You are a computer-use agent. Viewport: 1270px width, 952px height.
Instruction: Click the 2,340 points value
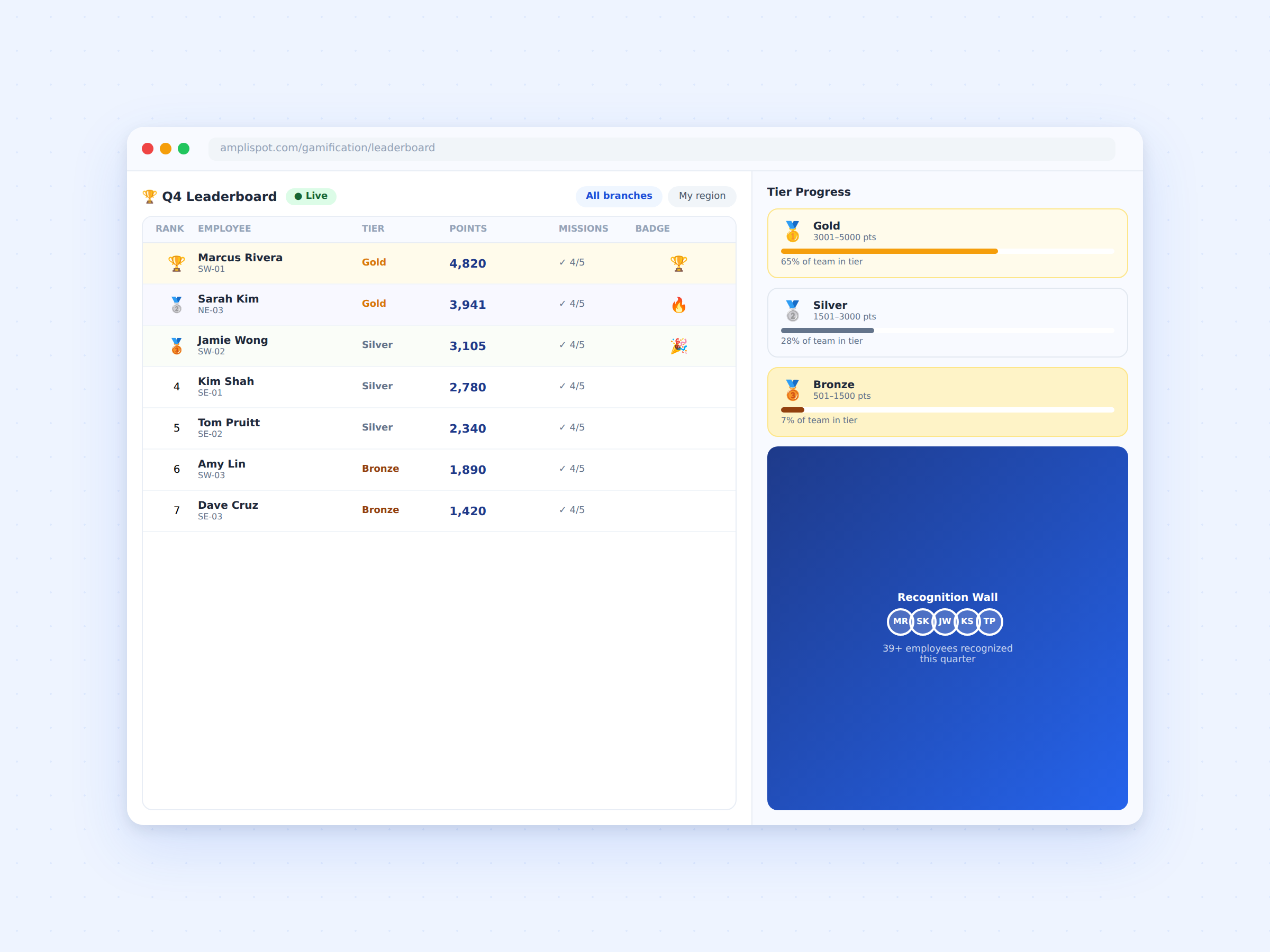(x=468, y=428)
